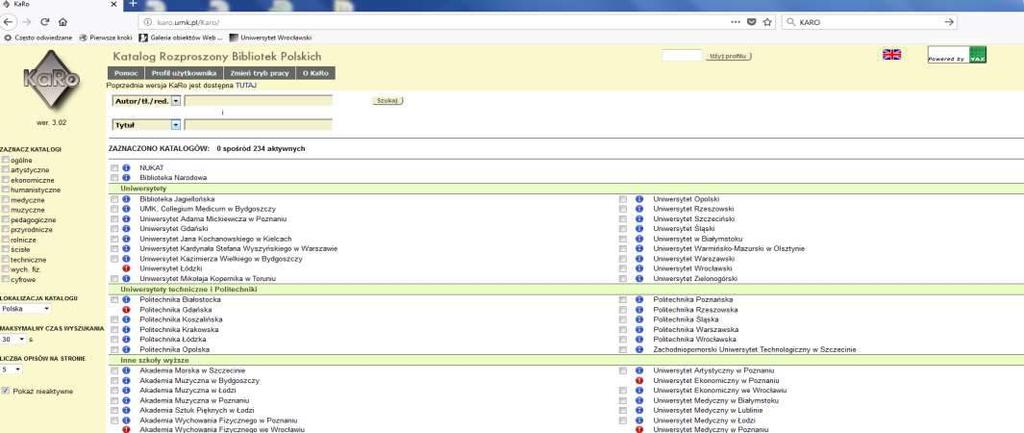This screenshot has height=433, width=1024.
Task: Click the profile name input field
Action: point(682,56)
